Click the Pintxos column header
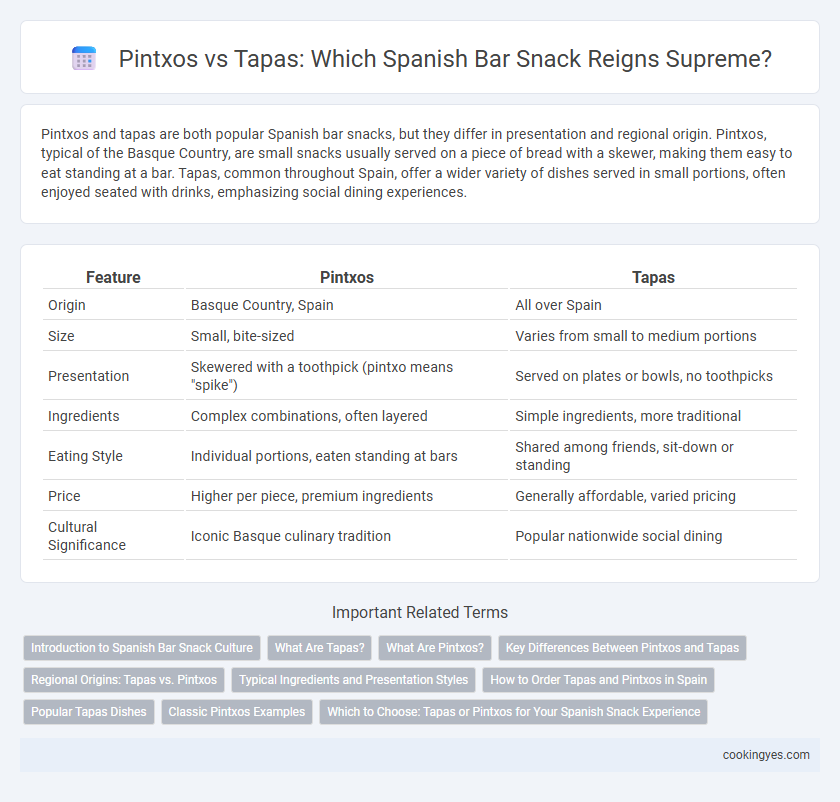The width and height of the screenshot is (840, 802). pyautogui.click(x=347, y=277)
